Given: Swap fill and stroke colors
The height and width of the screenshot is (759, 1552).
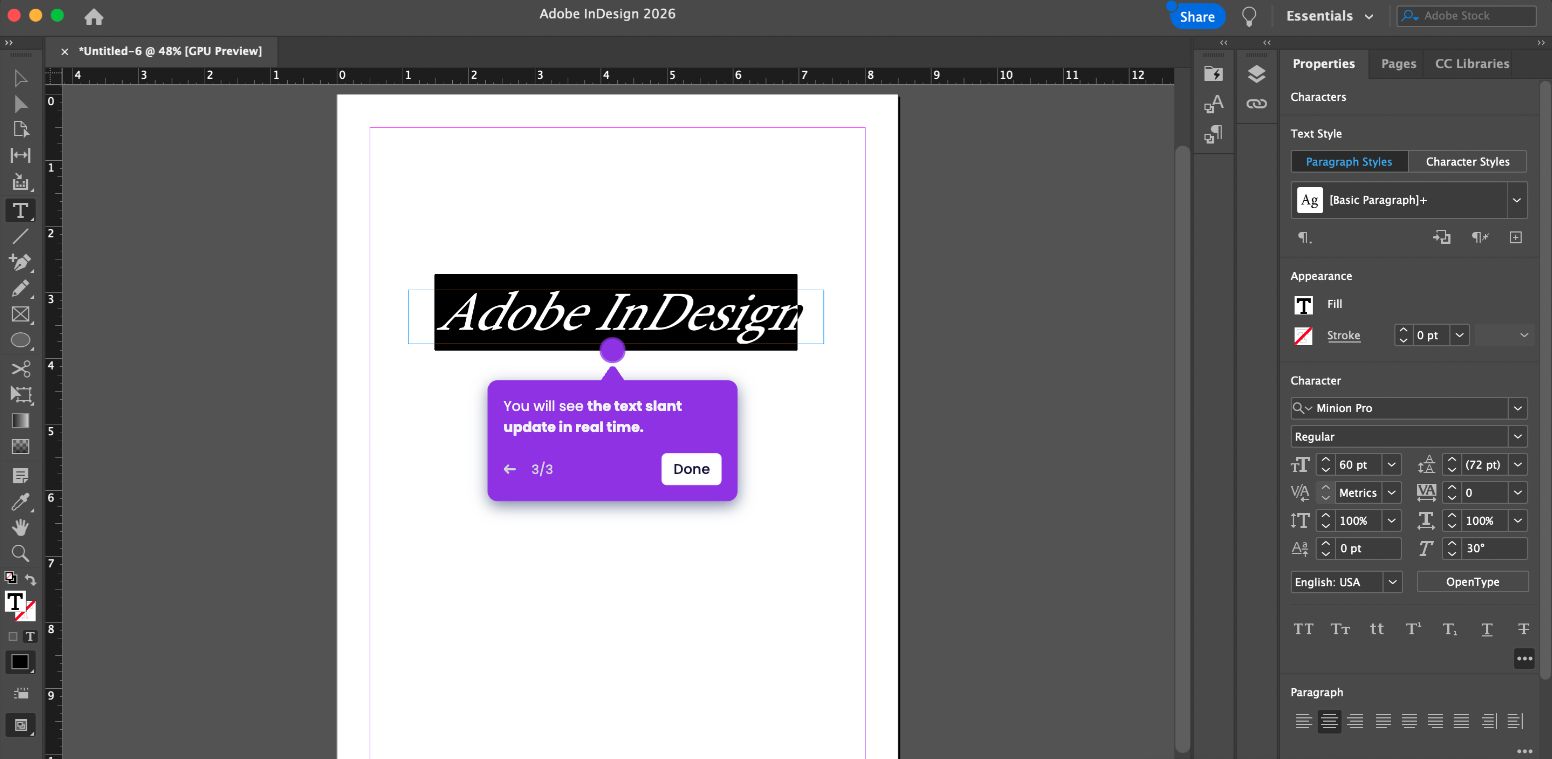Looking at the screenshot, I should pyautogui.click(x=31, y=580).
